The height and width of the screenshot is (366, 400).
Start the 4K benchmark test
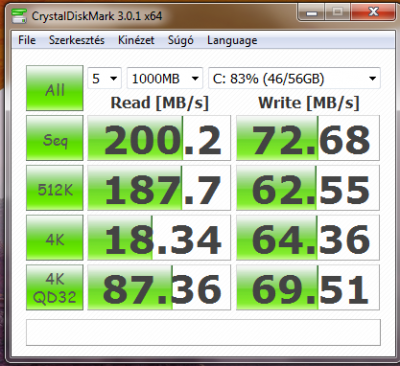(x=55, y=238)
